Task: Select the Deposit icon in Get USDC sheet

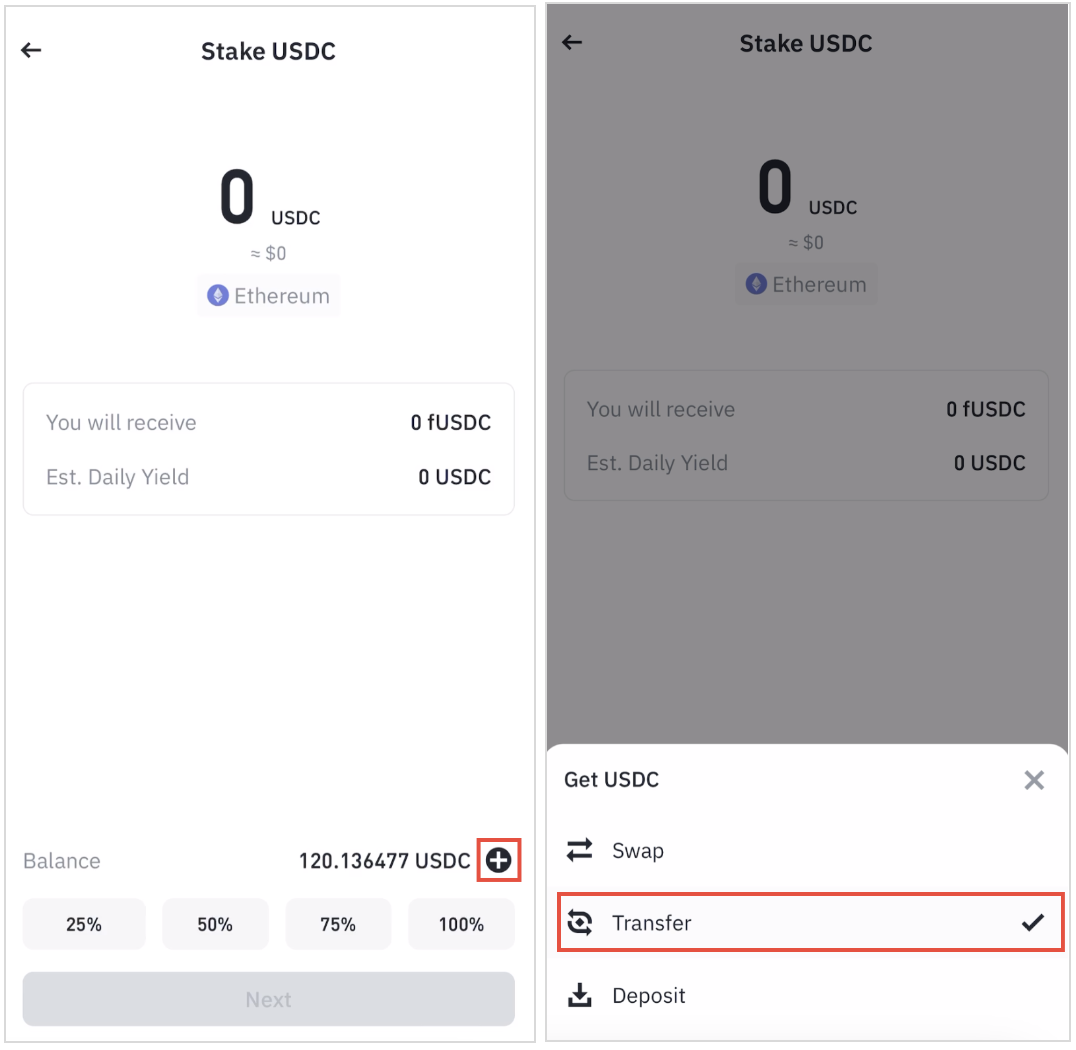Action: [580, 996]
